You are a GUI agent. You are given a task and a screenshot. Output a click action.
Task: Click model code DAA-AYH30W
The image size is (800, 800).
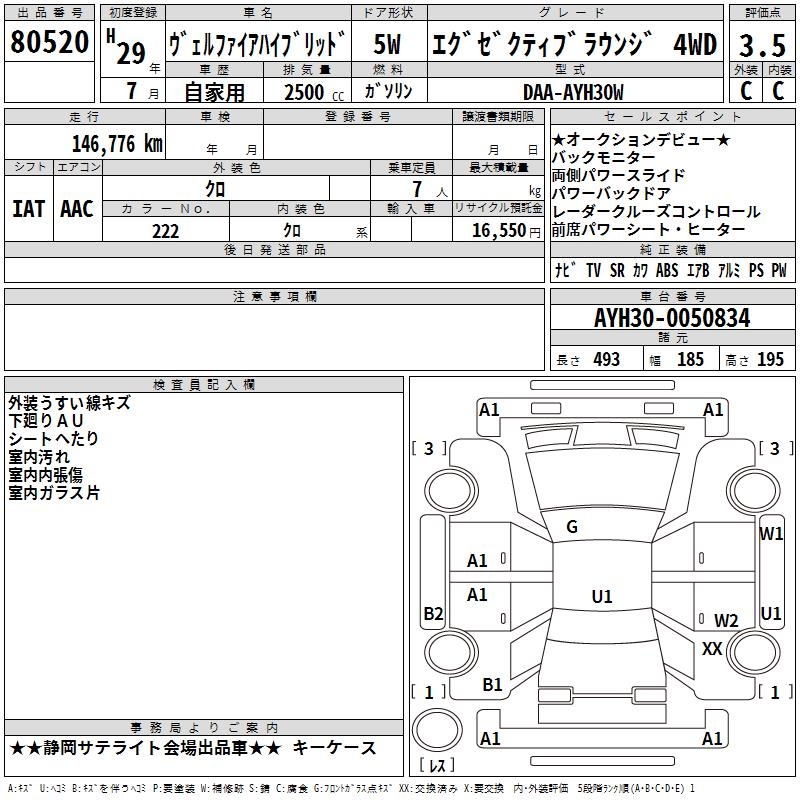[x=573, y=92]
